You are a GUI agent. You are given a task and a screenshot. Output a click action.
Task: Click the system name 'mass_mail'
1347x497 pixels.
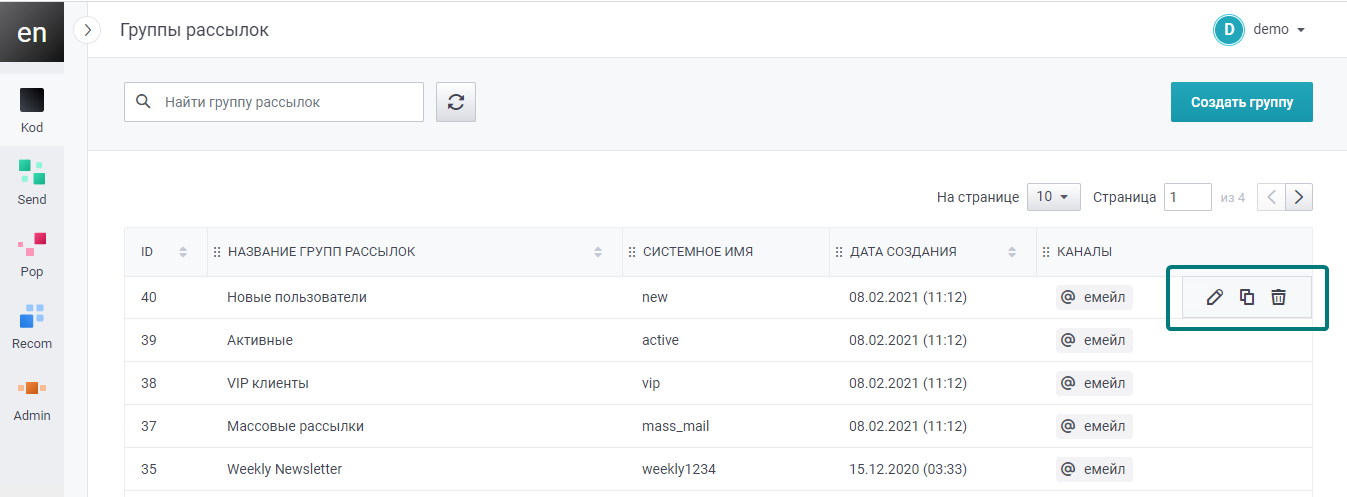point(675,426)
